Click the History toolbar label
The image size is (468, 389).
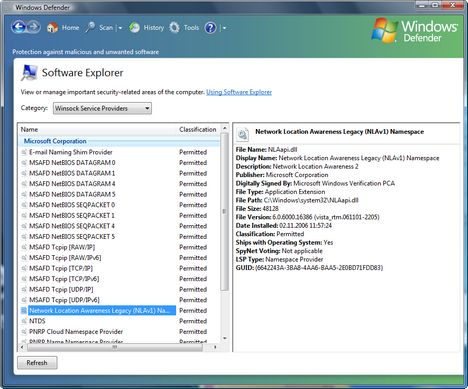click(154, 28)
